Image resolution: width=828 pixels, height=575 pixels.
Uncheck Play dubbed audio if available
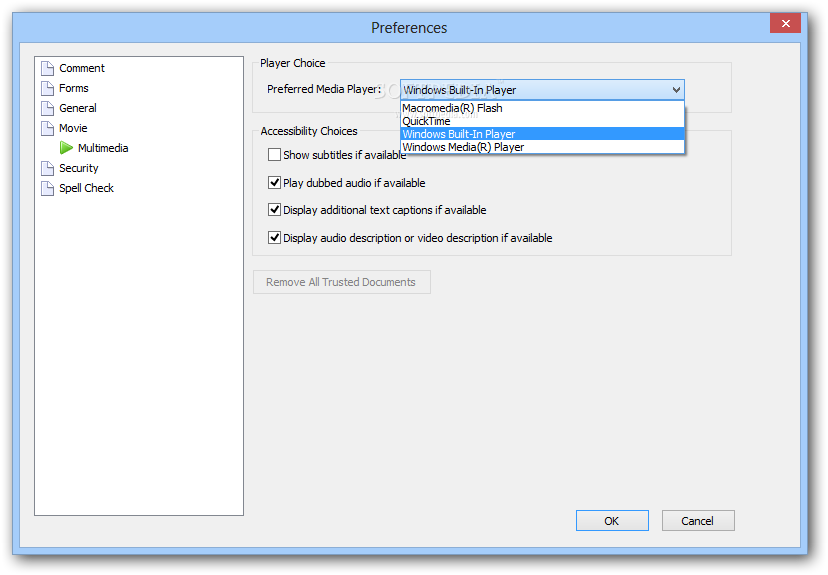274,183
